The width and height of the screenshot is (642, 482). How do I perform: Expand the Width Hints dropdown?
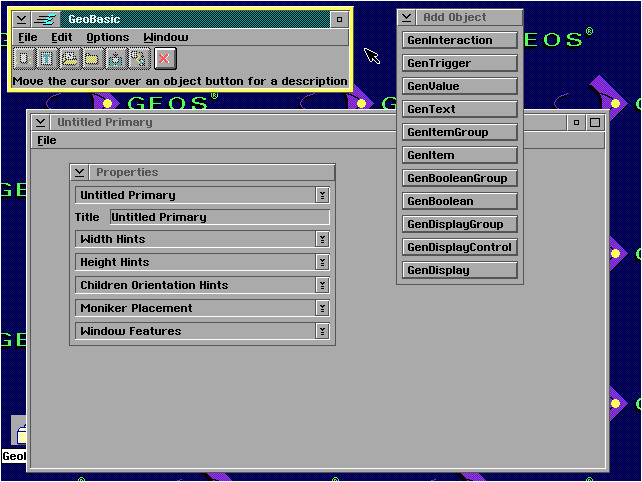tap(203, 239)
